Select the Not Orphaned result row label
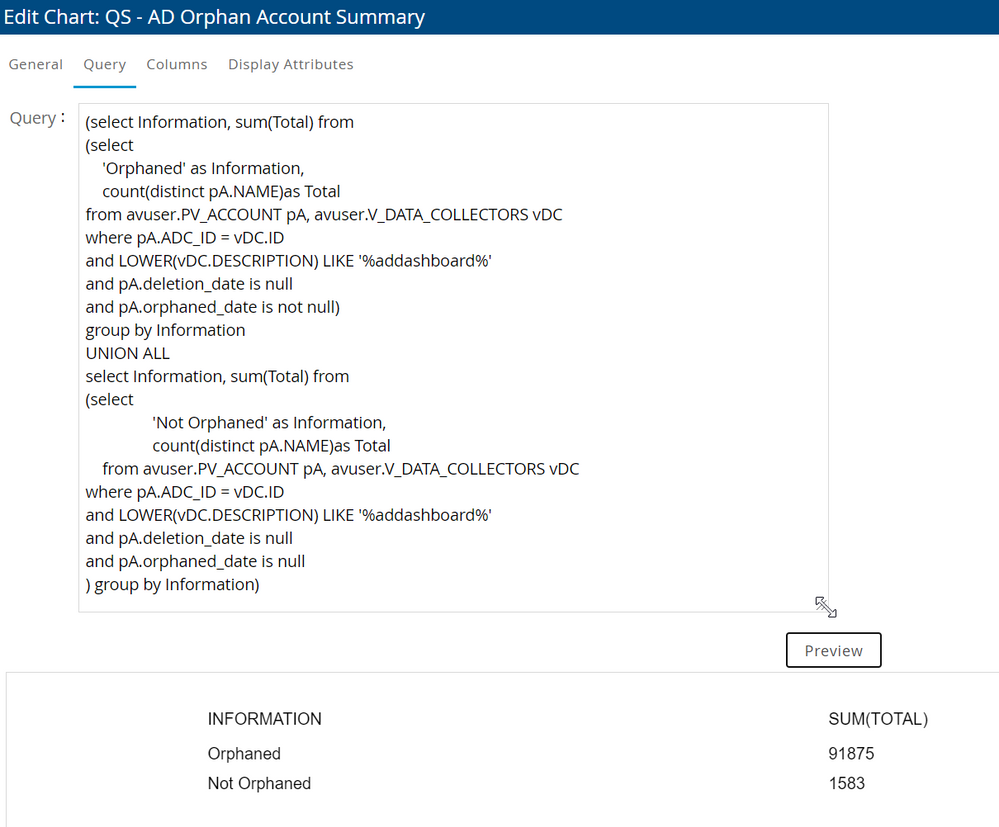This screenshot has height=827, width=999. coord(259,784)
